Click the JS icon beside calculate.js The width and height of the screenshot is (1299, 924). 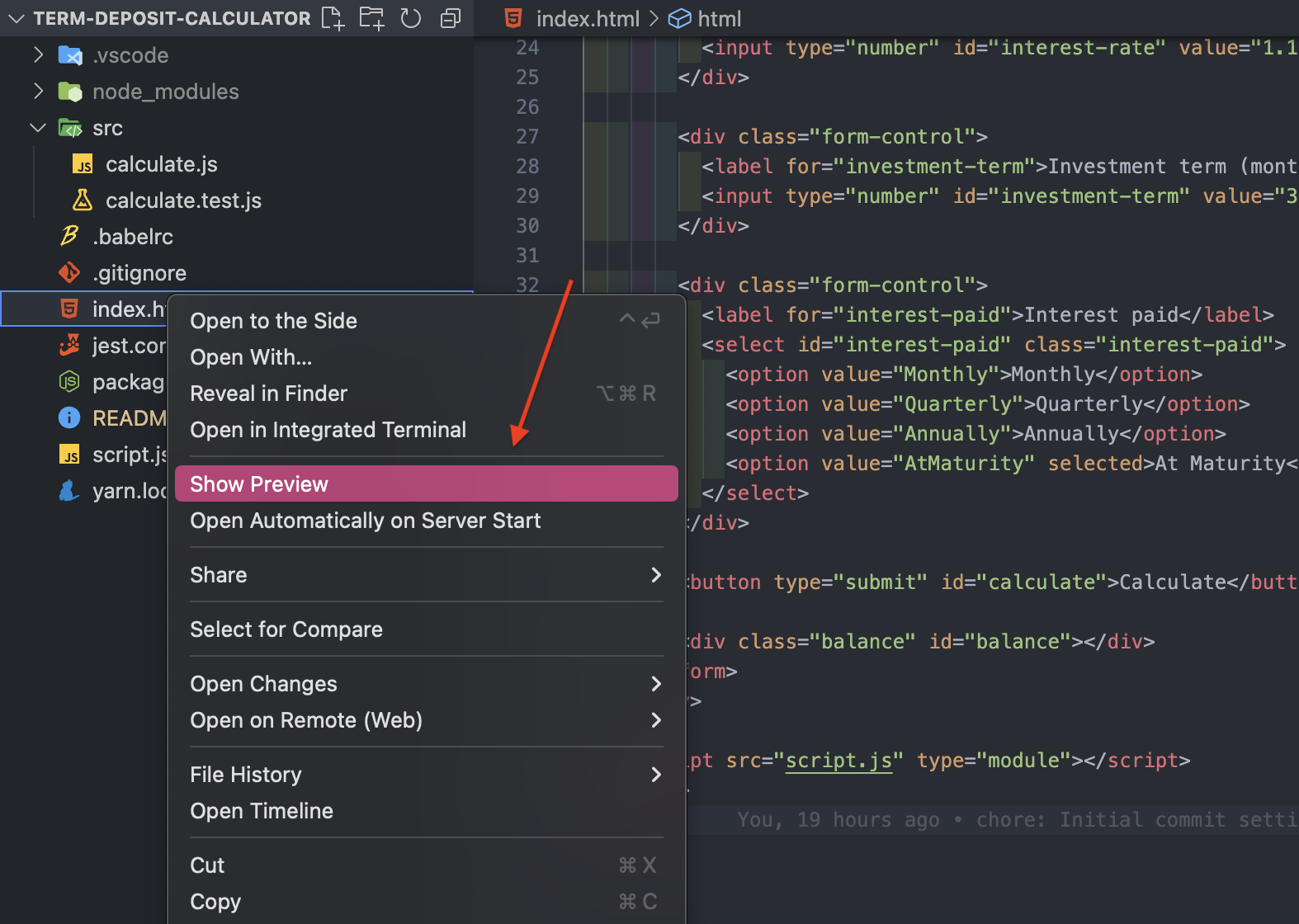point(83,164)
